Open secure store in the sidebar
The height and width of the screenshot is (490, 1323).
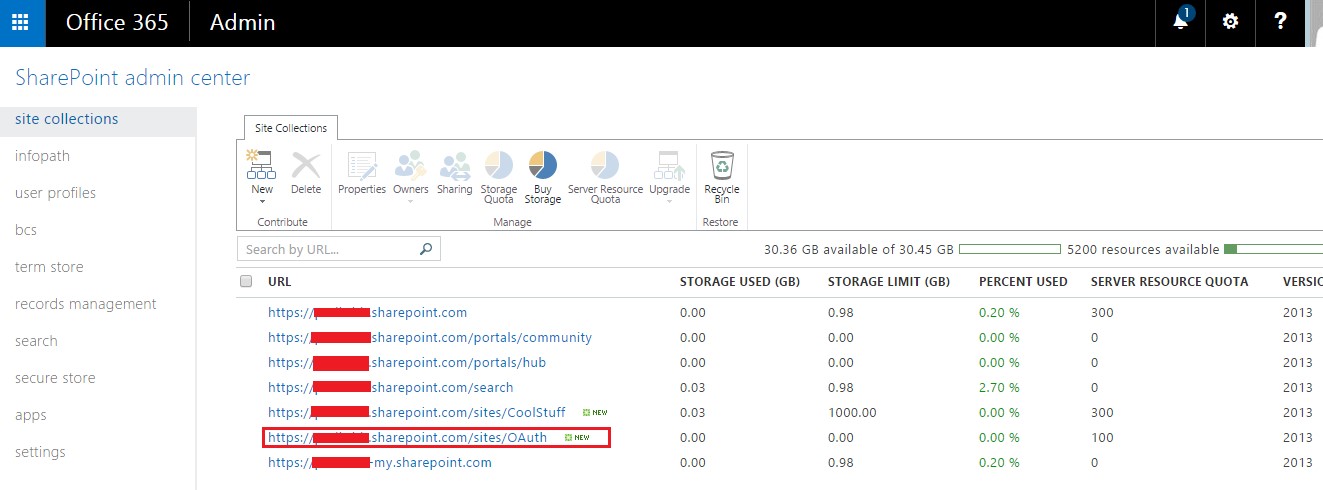click(x=55, y=378)
